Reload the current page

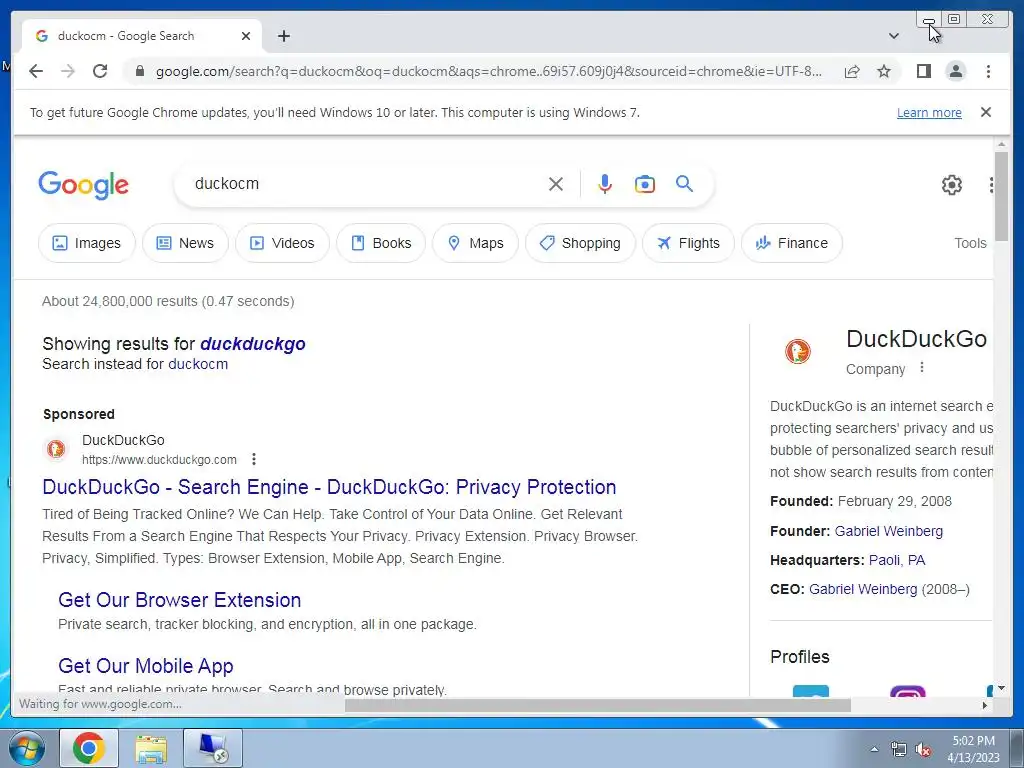pyautogui.click(x=100, y=71)
